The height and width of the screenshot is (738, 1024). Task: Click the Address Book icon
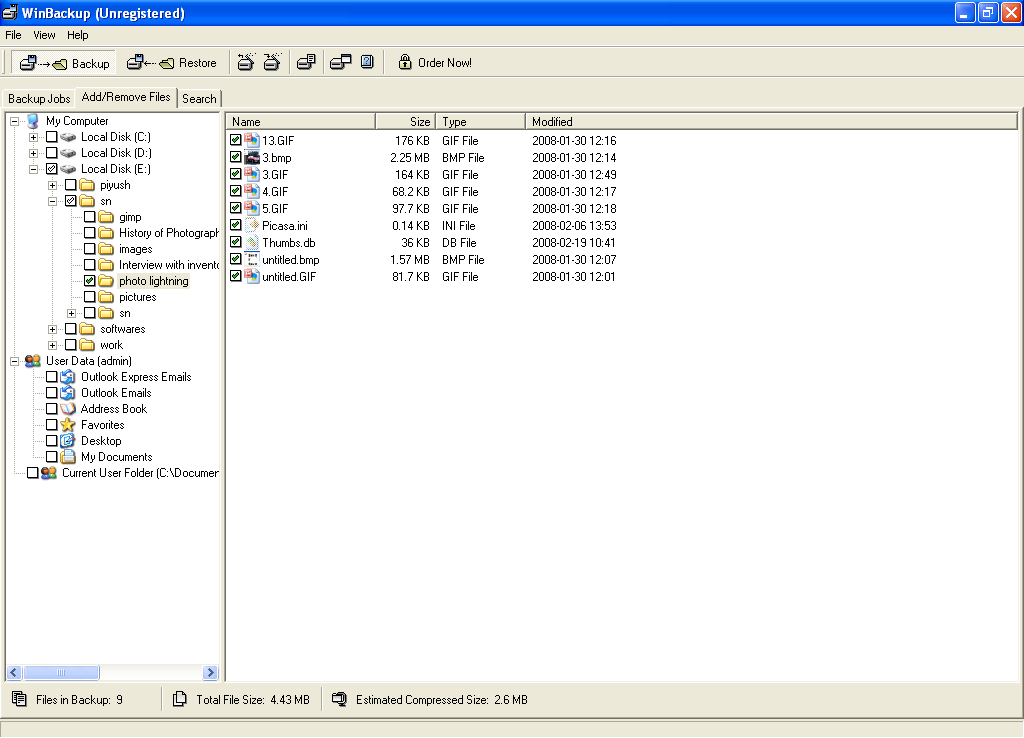tap(68, 409)
